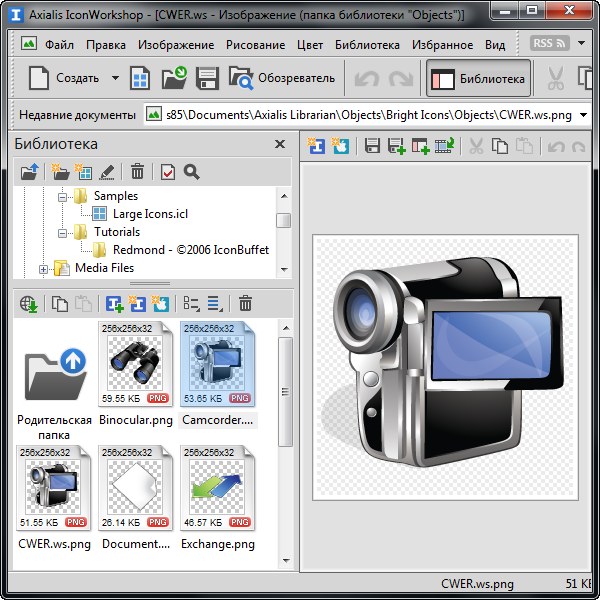
Task: Click the download from web globe icon
Action: coord(29,304)
